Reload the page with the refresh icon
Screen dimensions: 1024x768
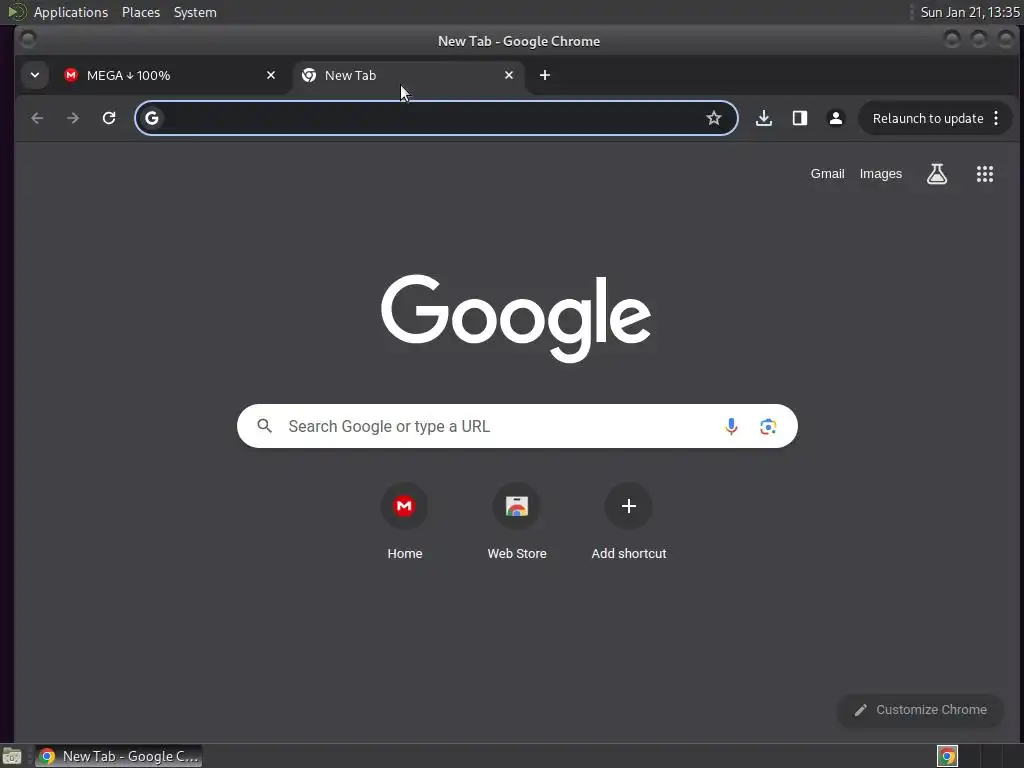[x=109, y=118]
